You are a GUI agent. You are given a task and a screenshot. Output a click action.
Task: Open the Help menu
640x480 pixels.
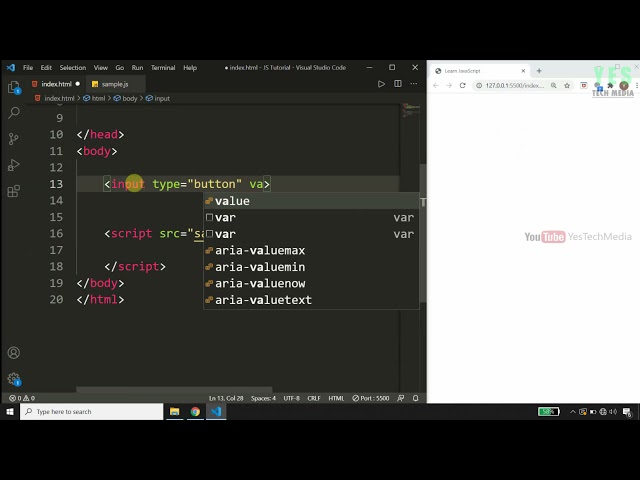pos(190,68)
